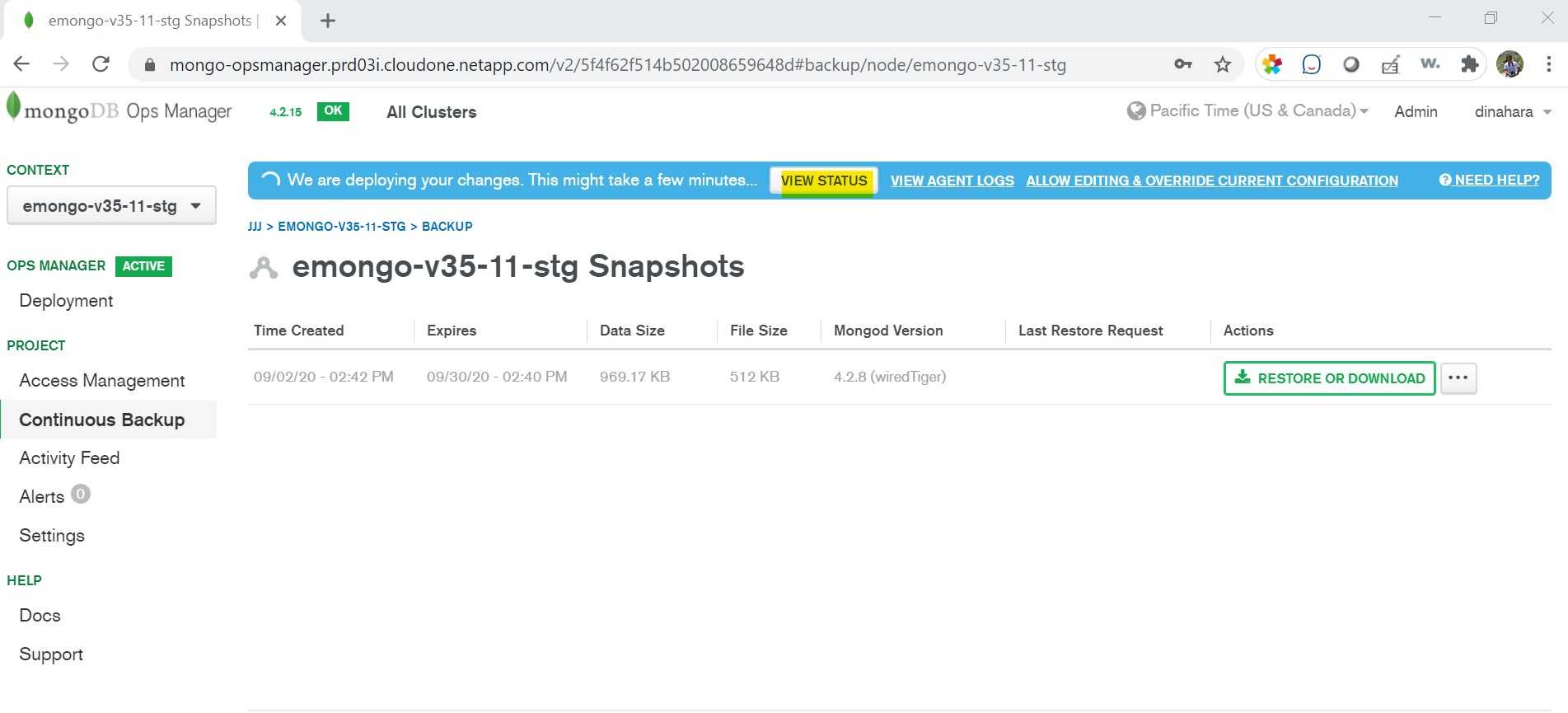Click the Last Restore Request header
Screen dimensions: 1568x713
1091,331
